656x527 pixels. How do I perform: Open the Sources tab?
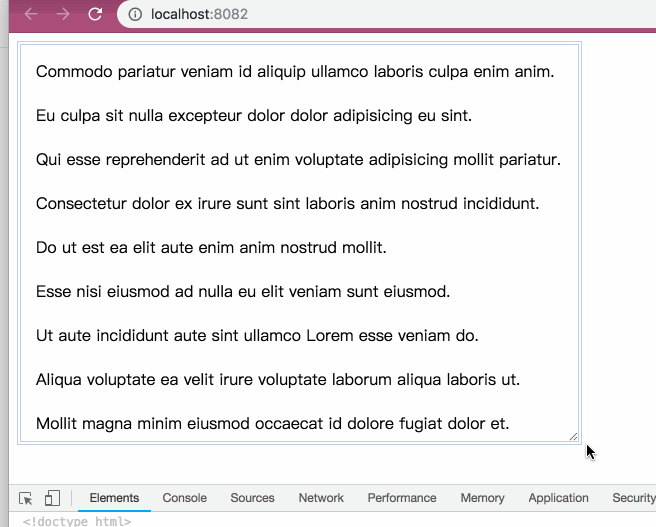(252, 498)
